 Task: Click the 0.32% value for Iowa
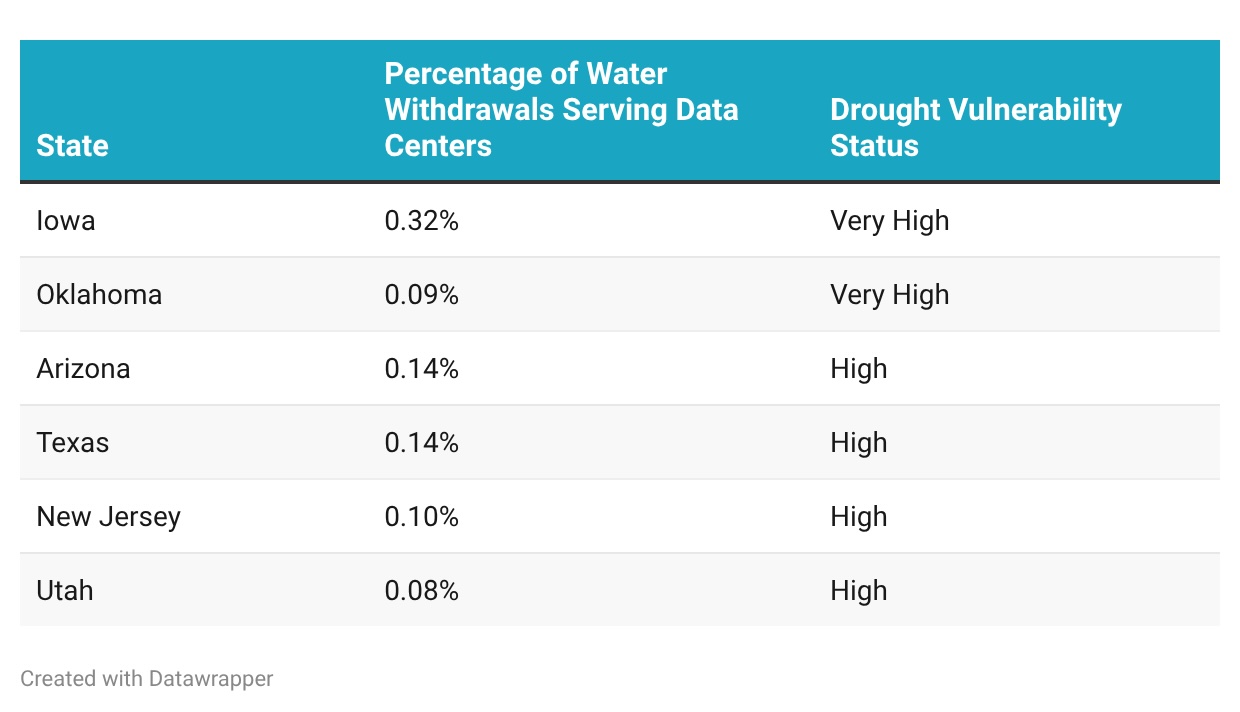point(421,220)
